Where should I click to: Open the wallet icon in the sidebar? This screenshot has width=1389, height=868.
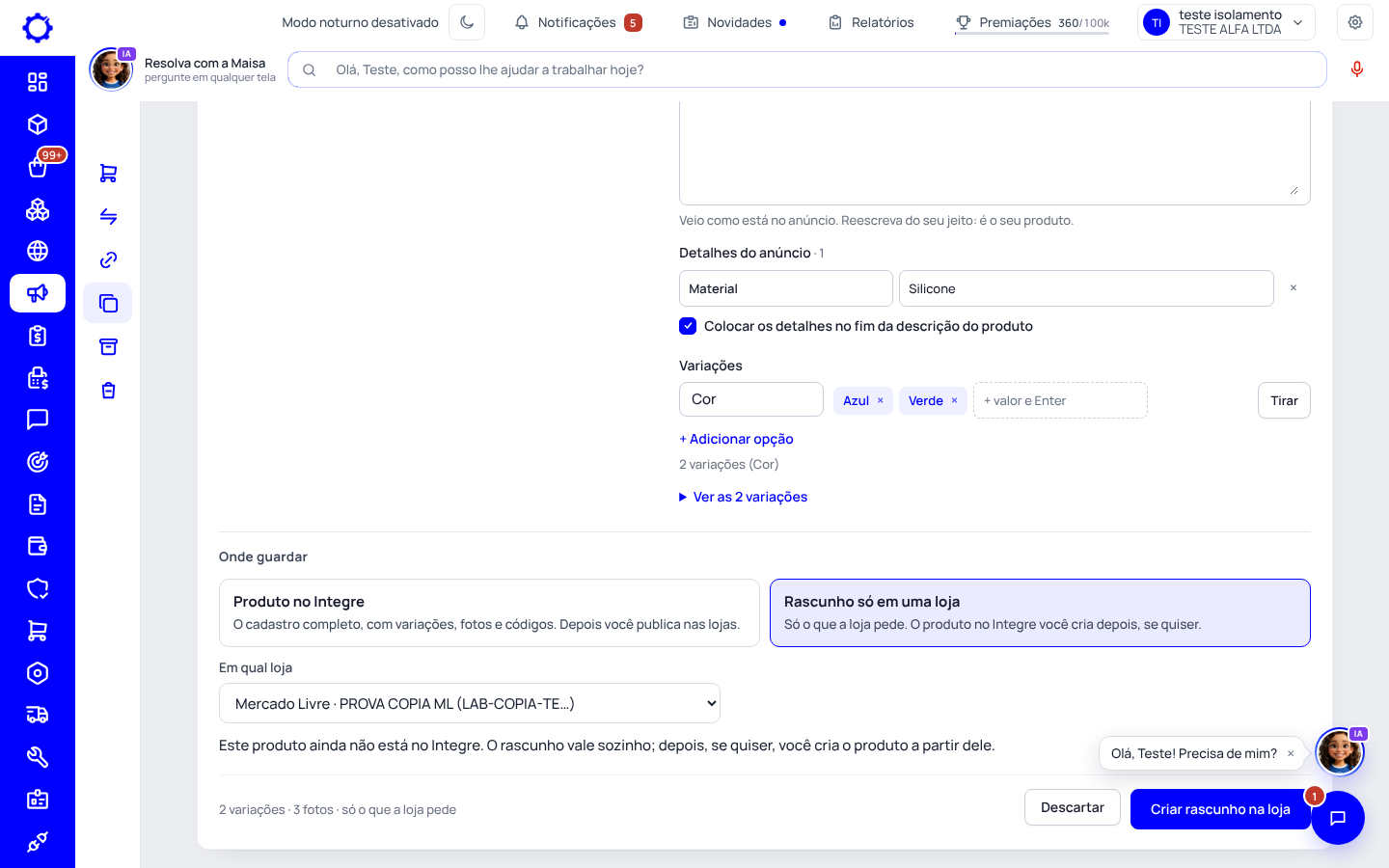(38, 547)
